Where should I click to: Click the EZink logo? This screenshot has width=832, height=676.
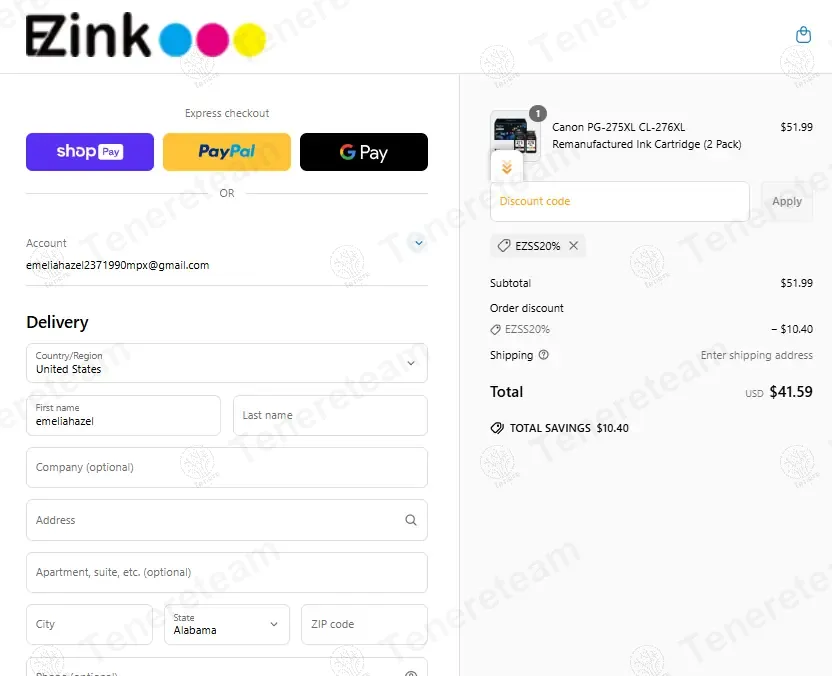pyautogui.click(x=146, y=35)
